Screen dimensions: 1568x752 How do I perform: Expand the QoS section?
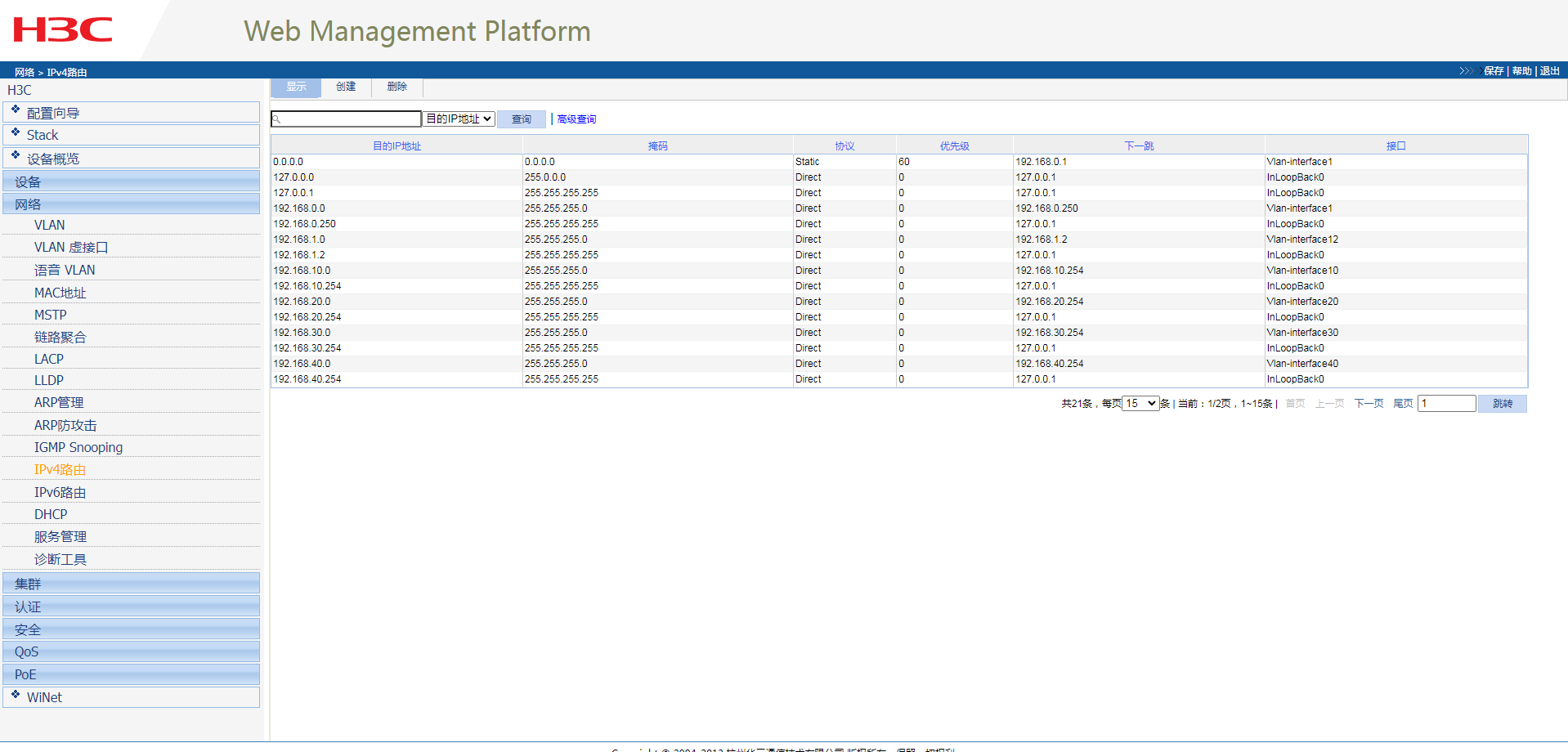26,651
